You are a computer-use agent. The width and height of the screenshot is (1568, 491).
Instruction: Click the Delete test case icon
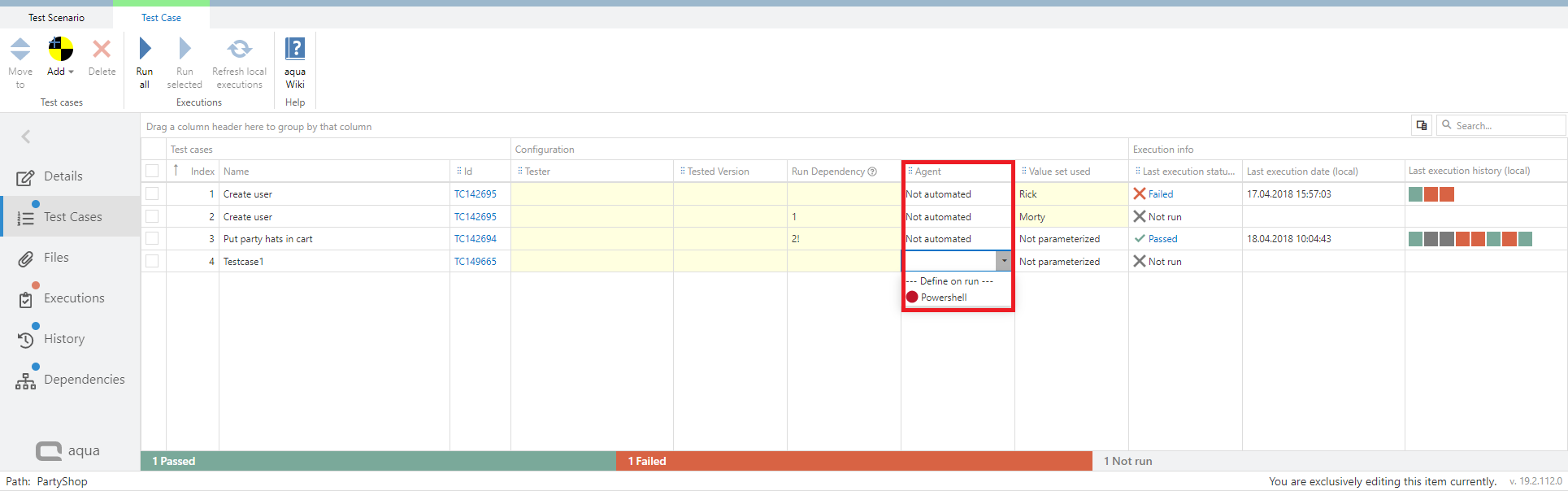pyautogui.click(x=102, y=50)
